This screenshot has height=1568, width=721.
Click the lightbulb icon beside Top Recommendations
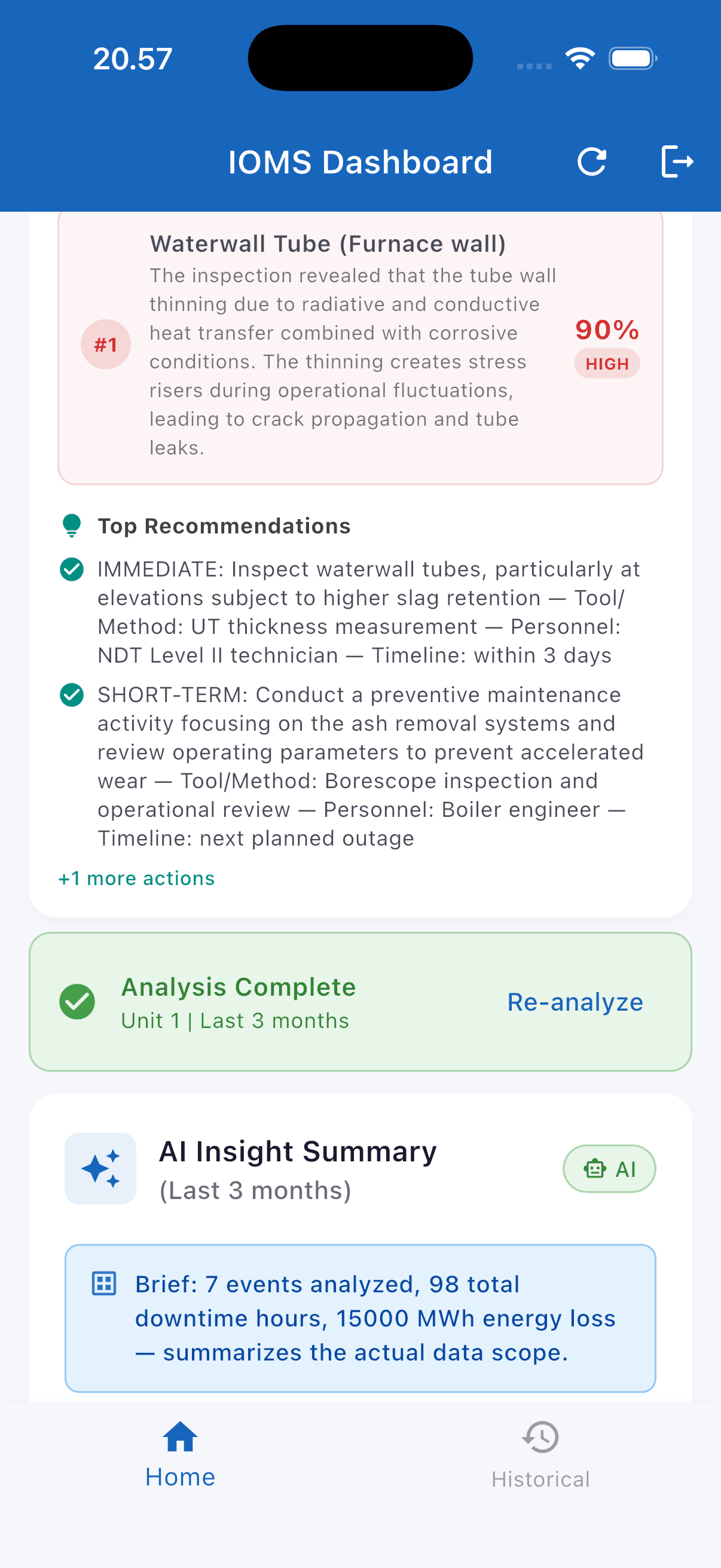tap(72, 524)
